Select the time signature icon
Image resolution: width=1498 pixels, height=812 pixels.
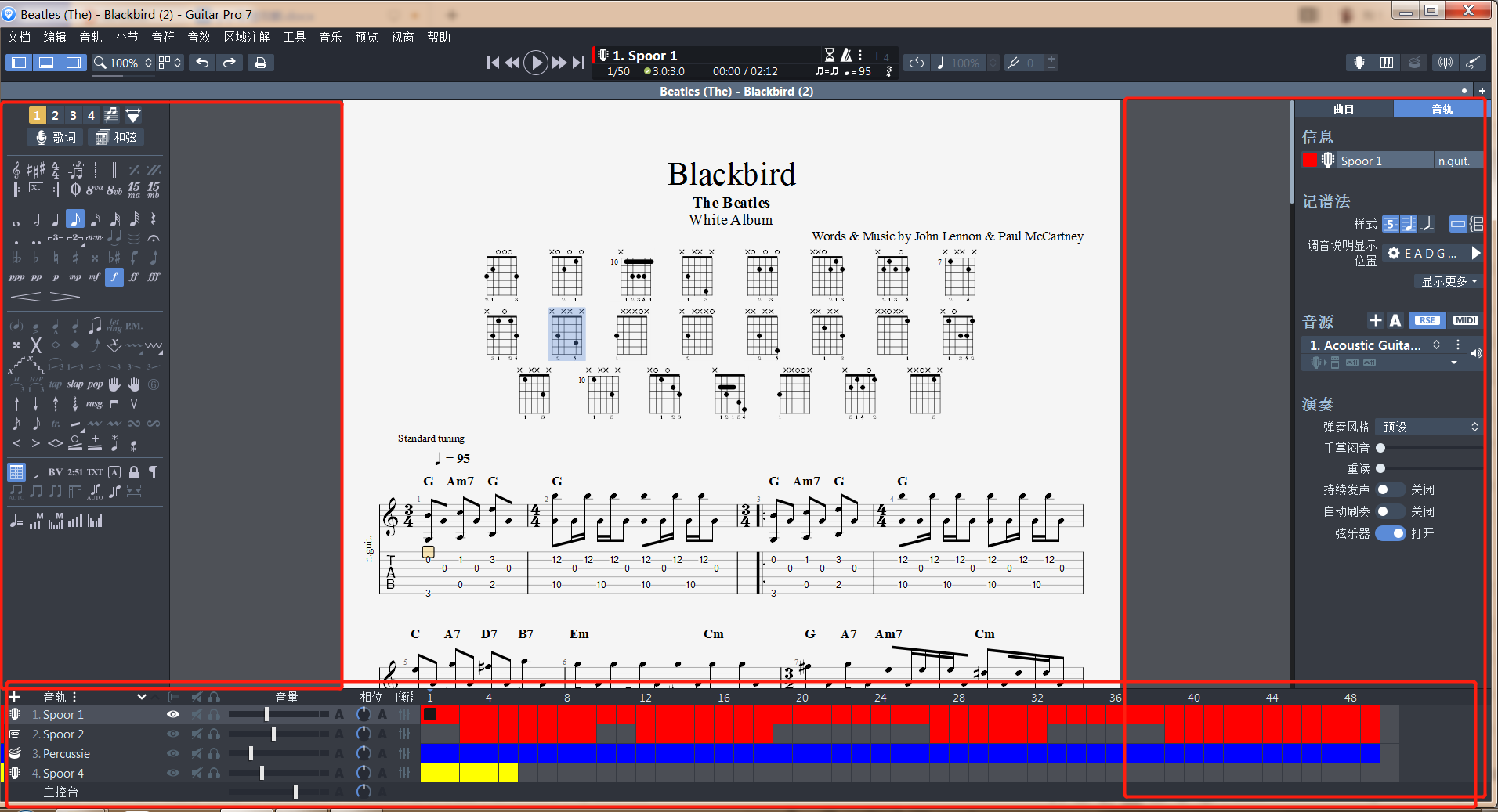pyautogui.click(x=55, y=171)
